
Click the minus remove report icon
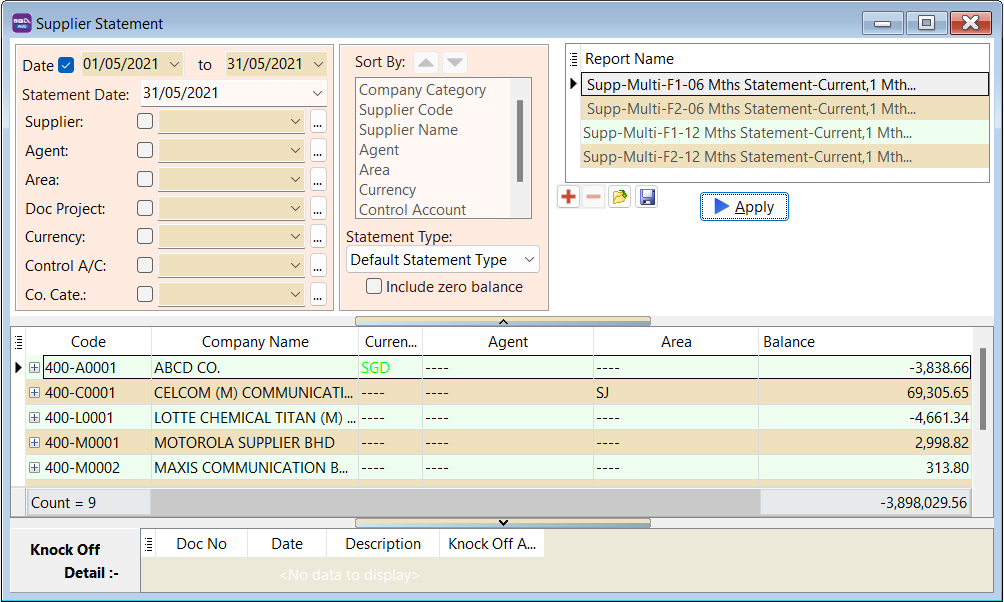point(593,197)
